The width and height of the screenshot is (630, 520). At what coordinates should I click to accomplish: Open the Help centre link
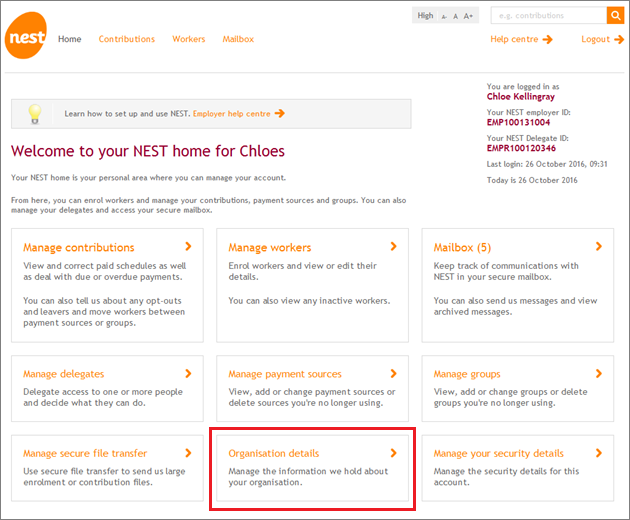coord(514,39)
